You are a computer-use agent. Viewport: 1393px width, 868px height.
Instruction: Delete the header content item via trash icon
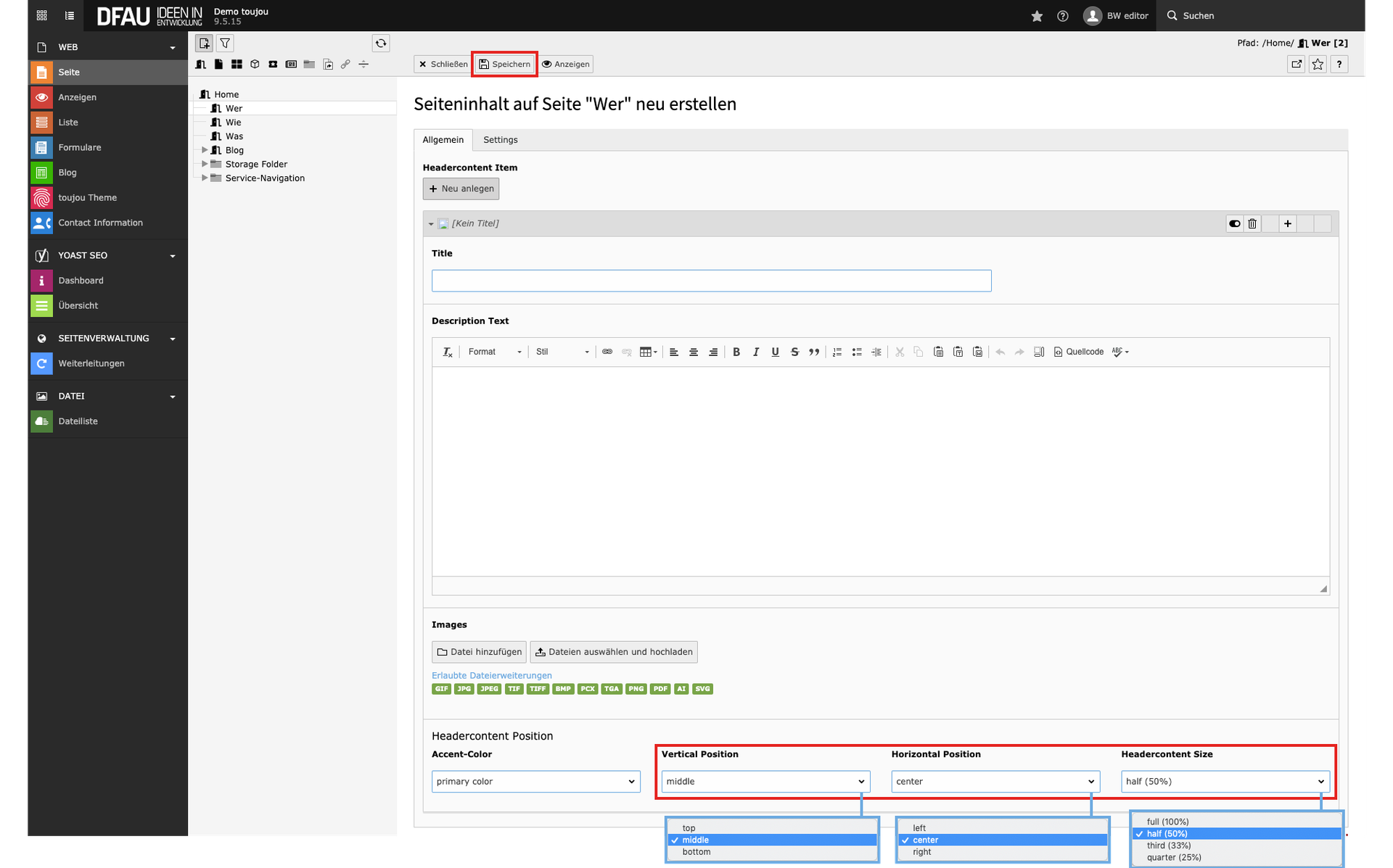click(x=1252, y=223)
